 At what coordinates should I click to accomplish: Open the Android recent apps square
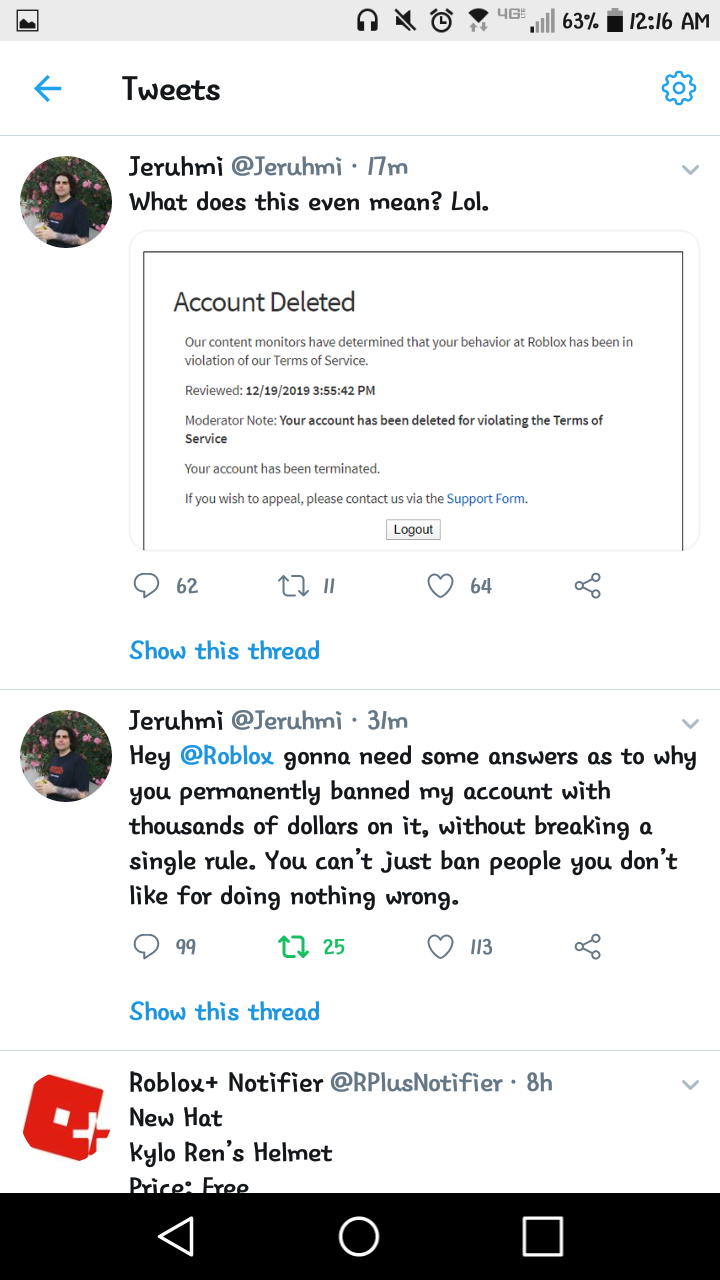(x=542, y=1237)
